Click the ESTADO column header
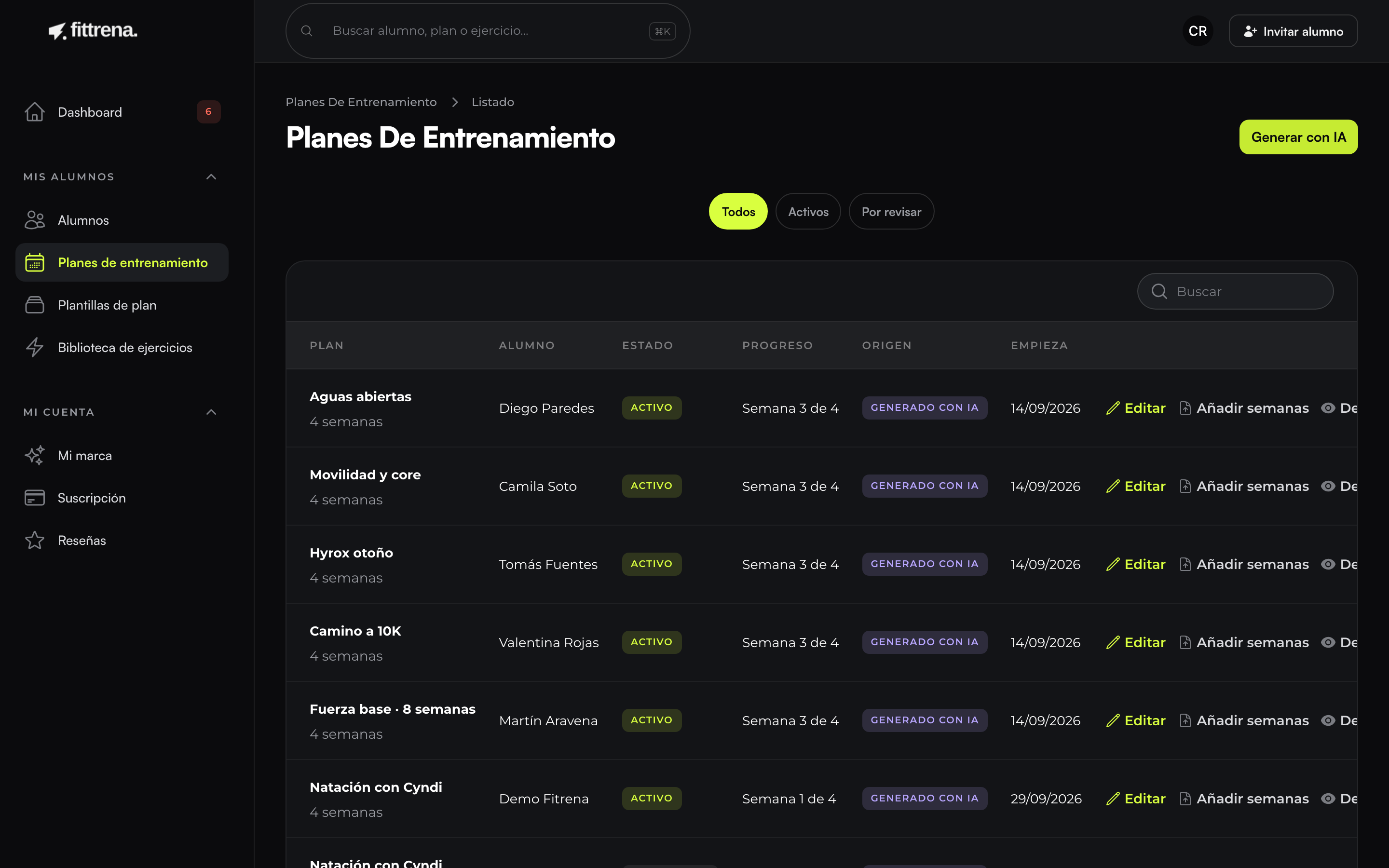Image resolution: width=1389 pixels, height=868 pixels. point(647,346)
